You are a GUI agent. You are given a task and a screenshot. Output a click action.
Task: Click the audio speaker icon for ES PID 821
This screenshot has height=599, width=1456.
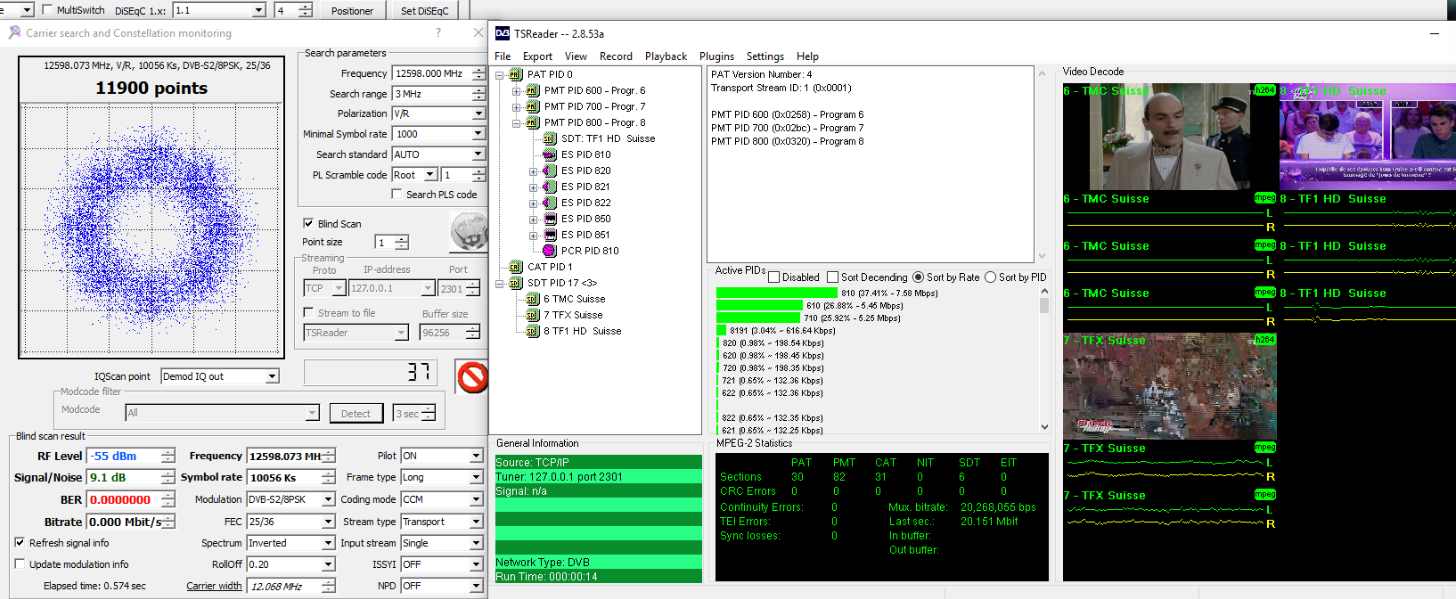point(549,186)
